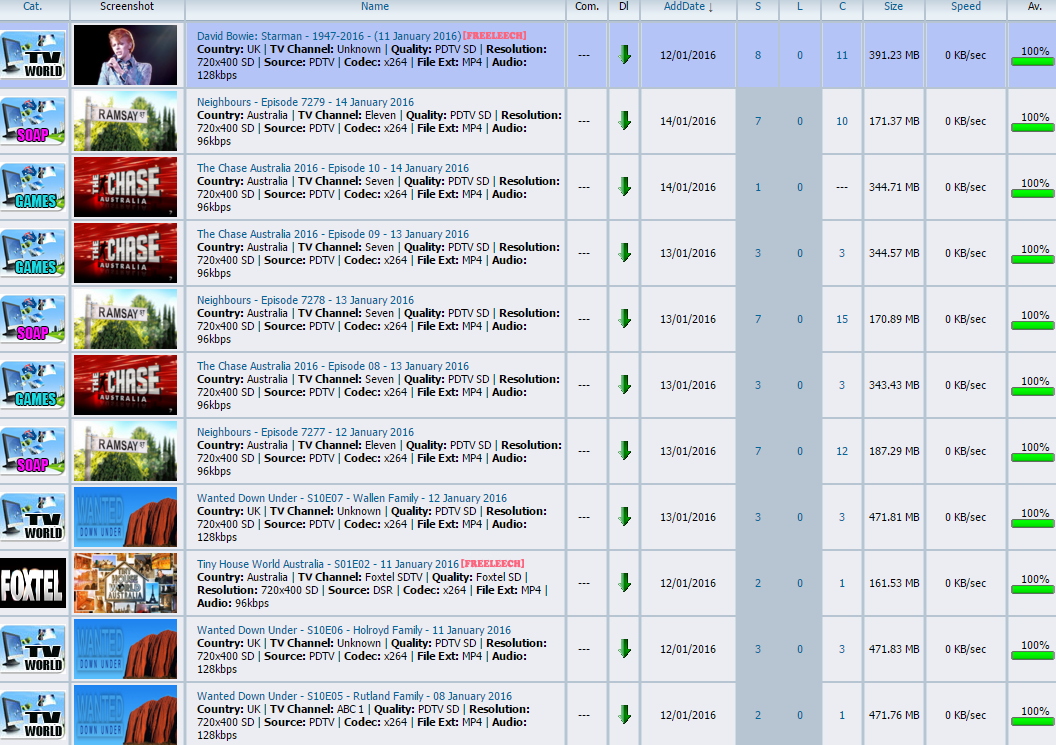Image resolution: width=1056 pixels, height=745 pixels.
Task: Download Wanted Down Under S10E07 green arrow
Action: tap(624, 517)
